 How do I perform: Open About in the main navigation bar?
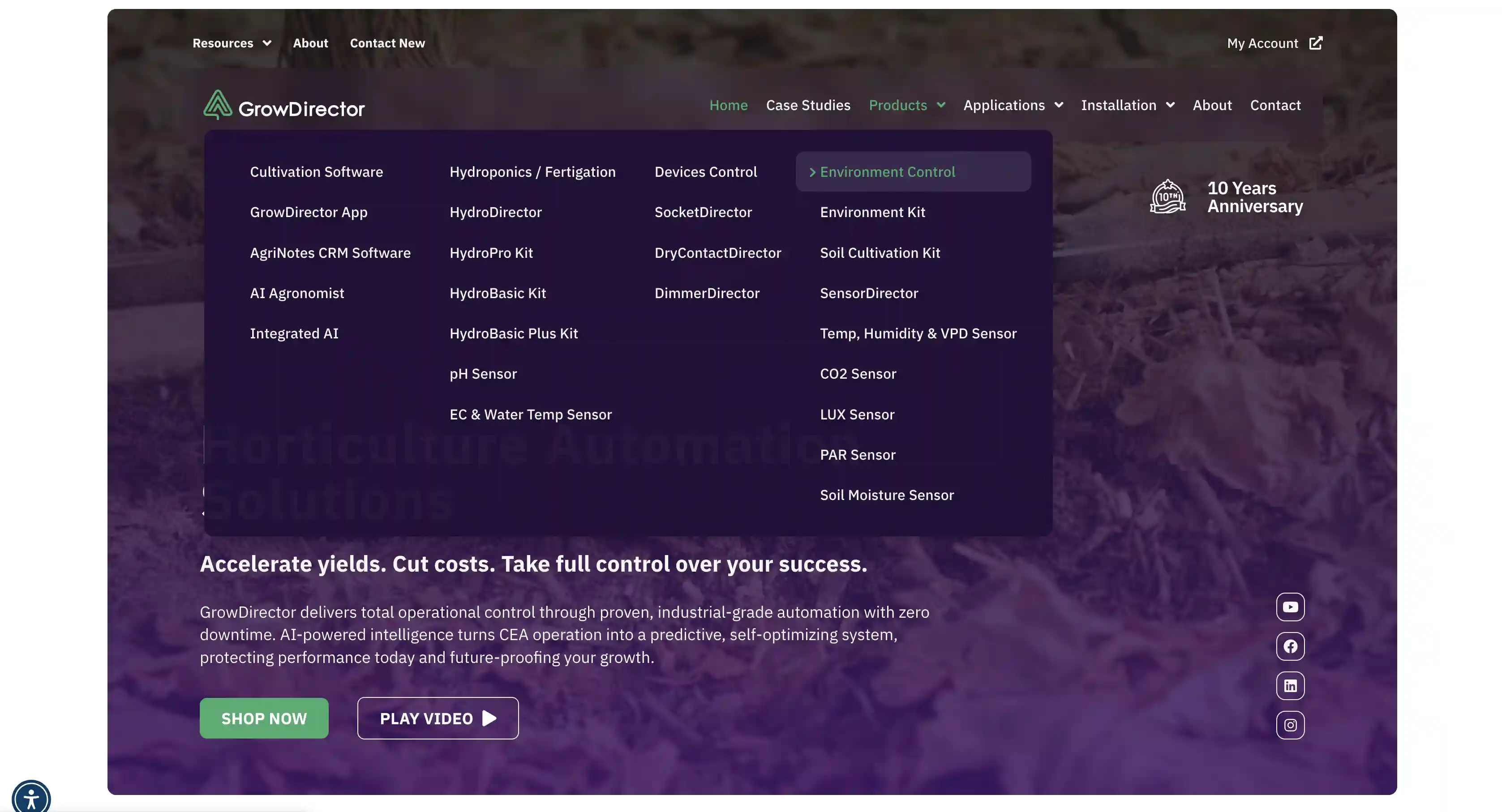pyautogui.click(x=1212, y=105)
